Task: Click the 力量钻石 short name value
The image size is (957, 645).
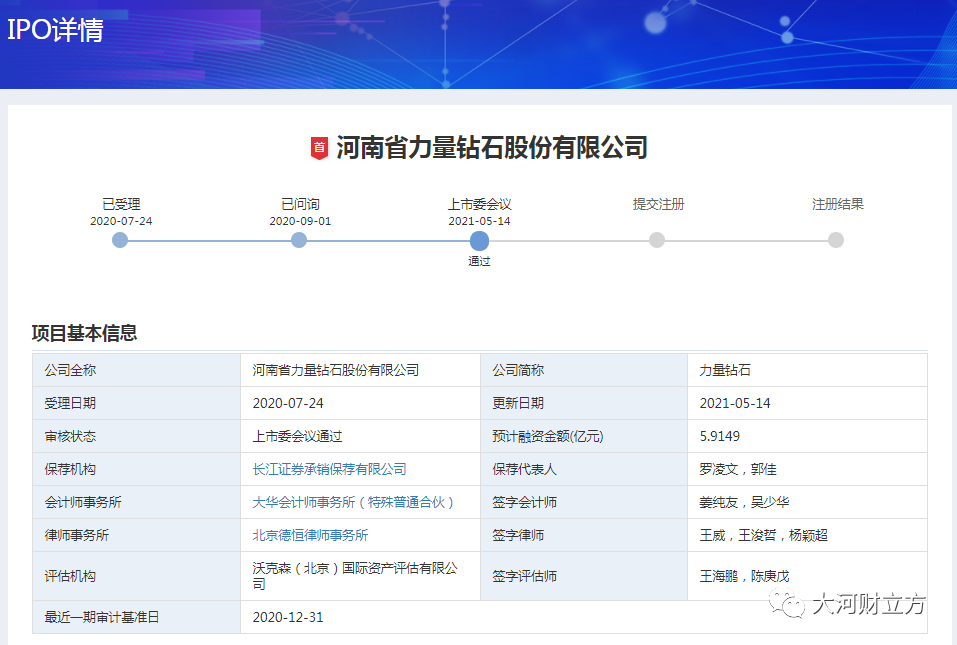Action: point(725,370)
